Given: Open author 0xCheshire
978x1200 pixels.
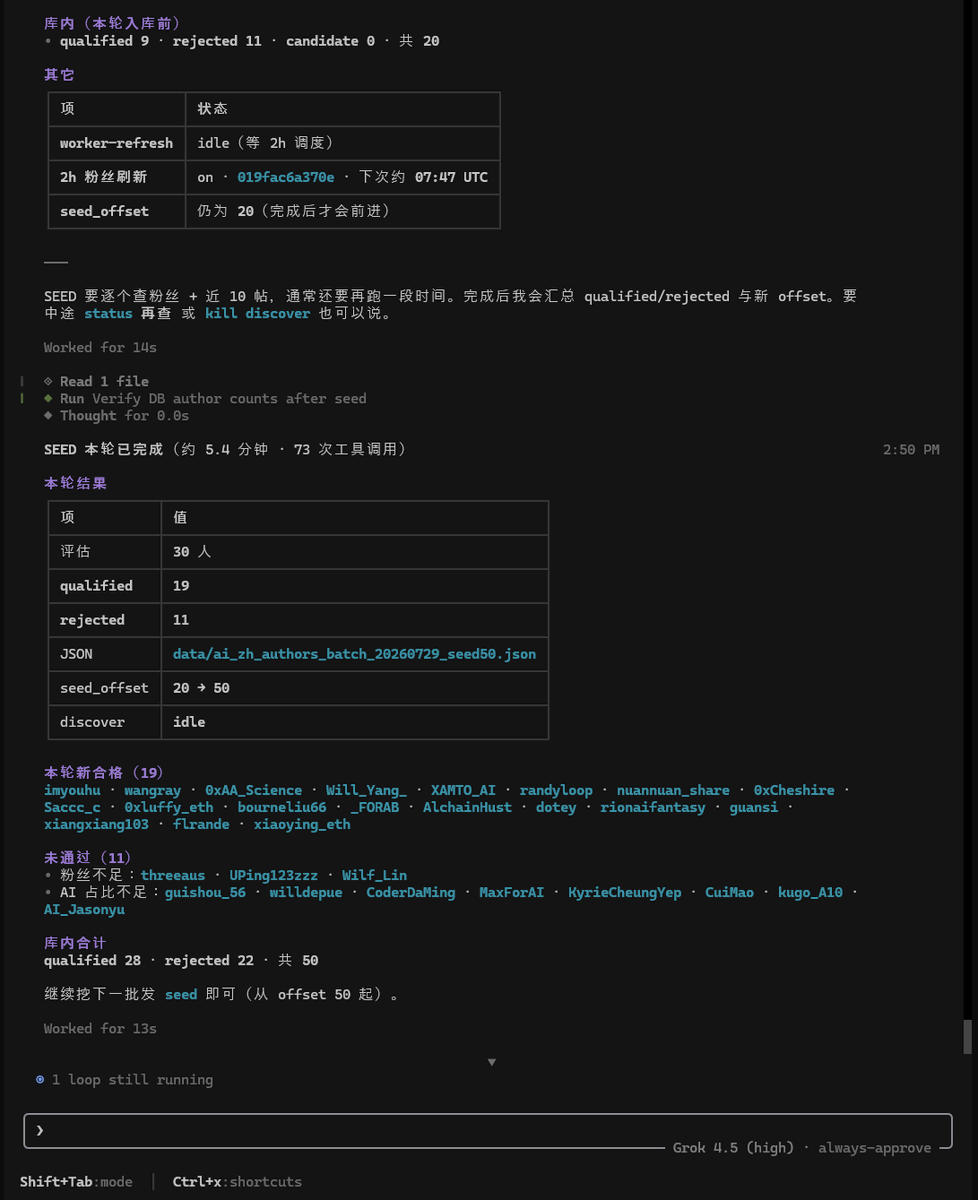Looking at the screenshot, I should 794,790.
